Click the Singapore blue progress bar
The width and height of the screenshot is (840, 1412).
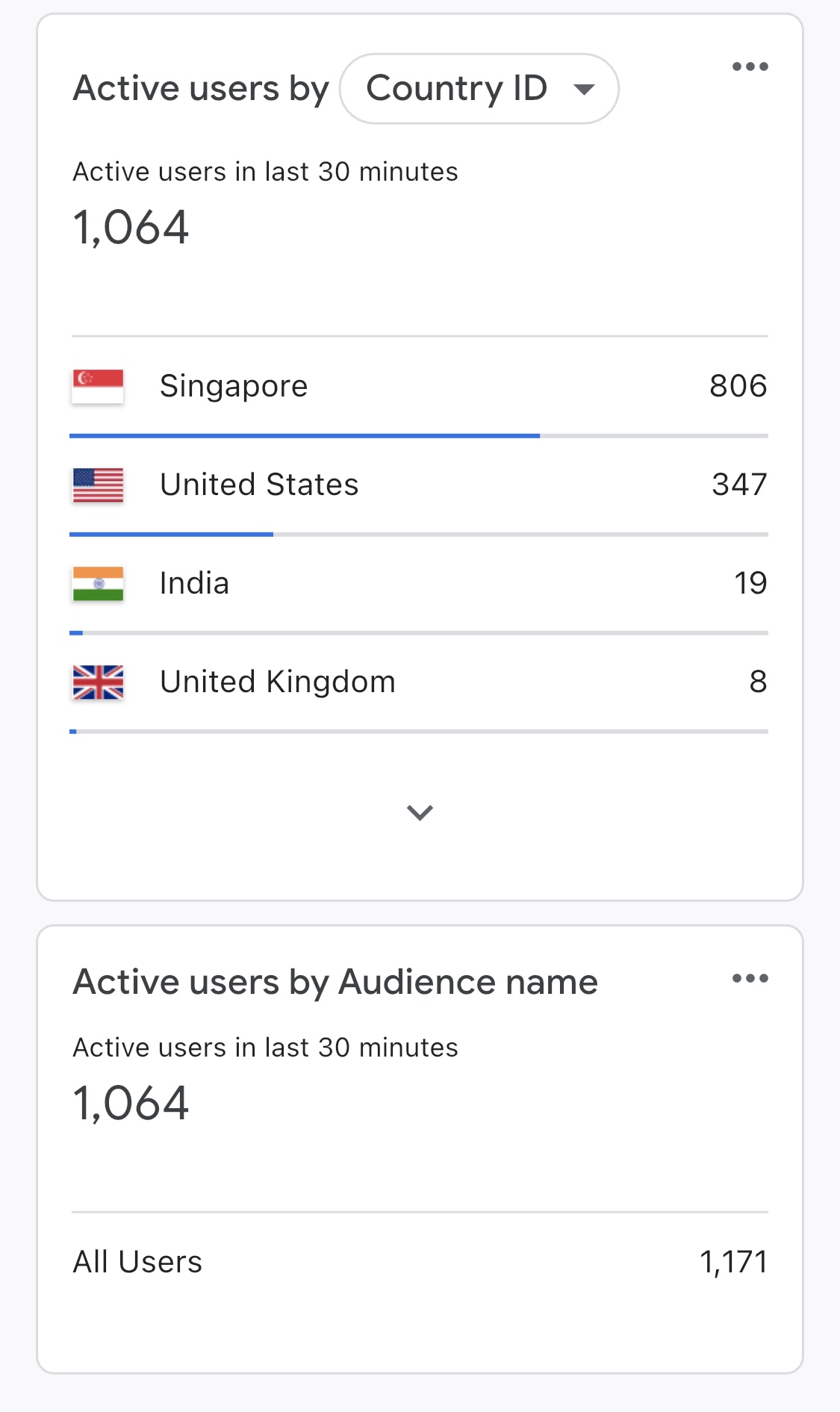(x=305, y=435)
